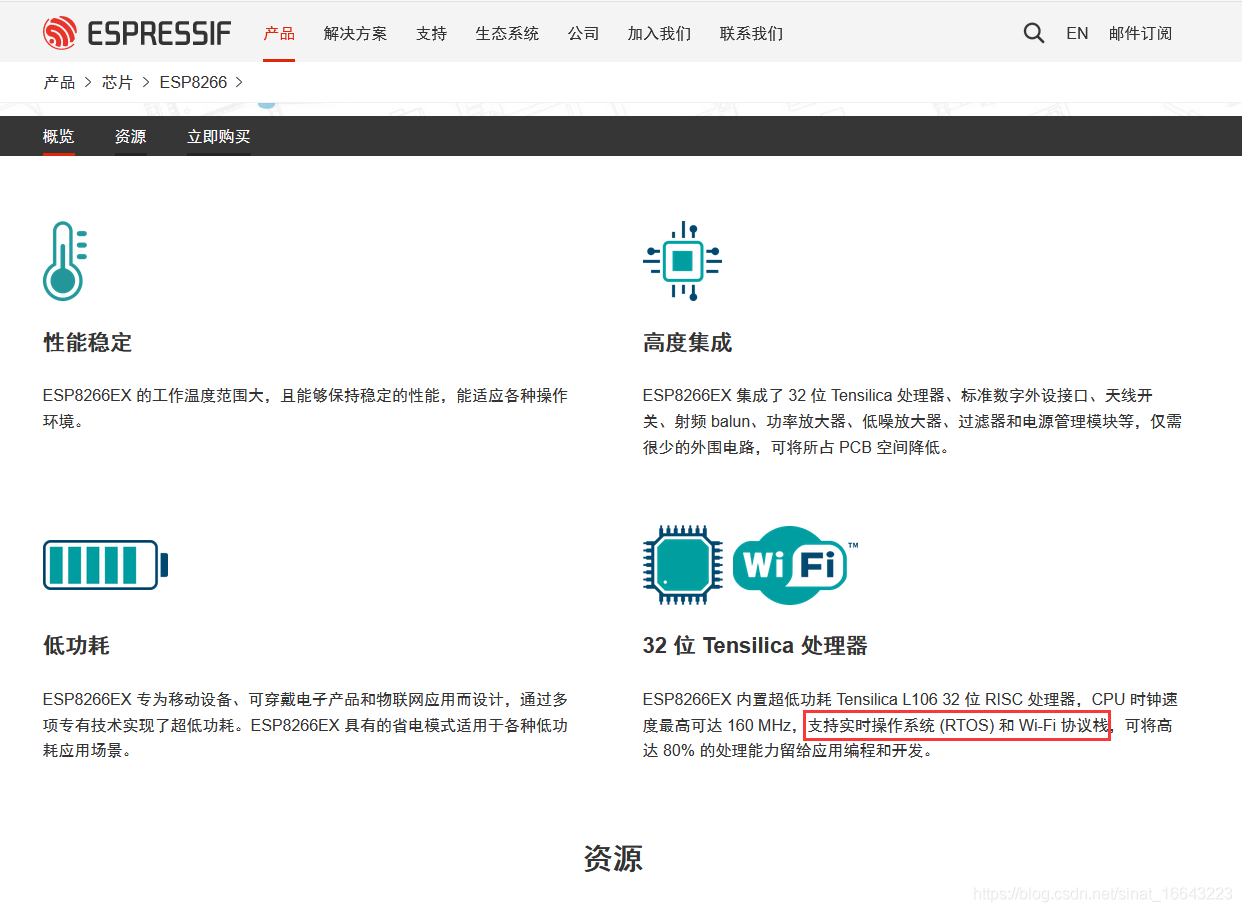The image size is (1242, 912).
Task: Click the processor chip icon beside Wi-Fi logo
Action: (683, 564)
